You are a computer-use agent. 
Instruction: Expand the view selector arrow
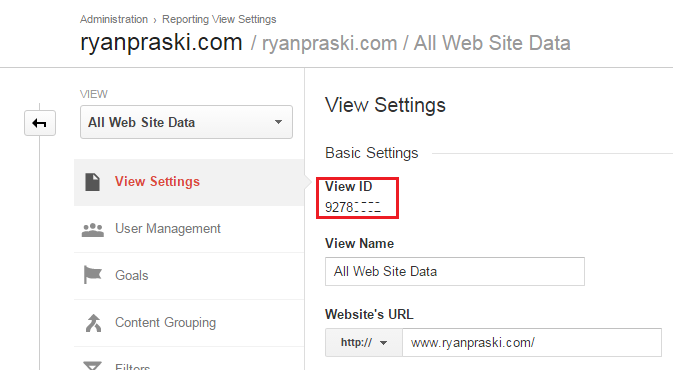pos(278,122)
